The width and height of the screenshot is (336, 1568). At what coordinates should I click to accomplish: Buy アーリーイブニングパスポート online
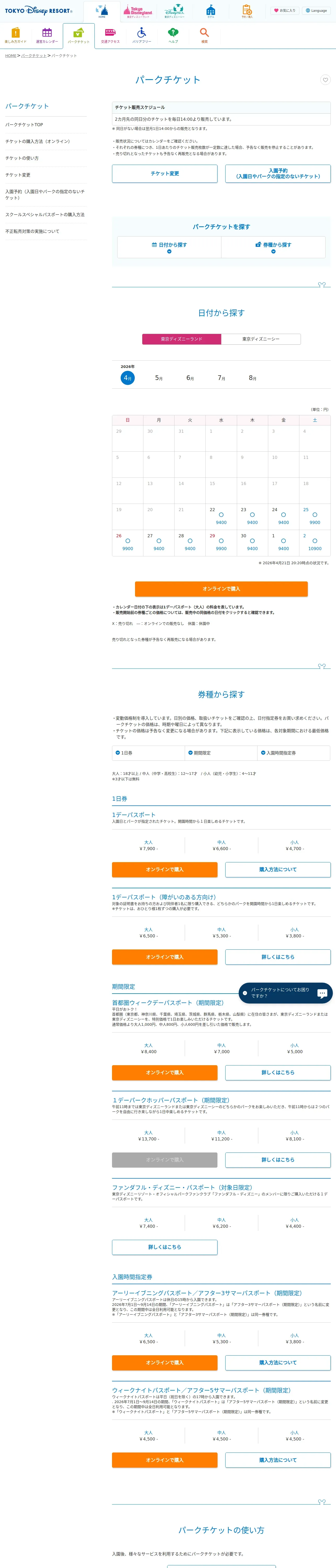[x=165, y=1362]
